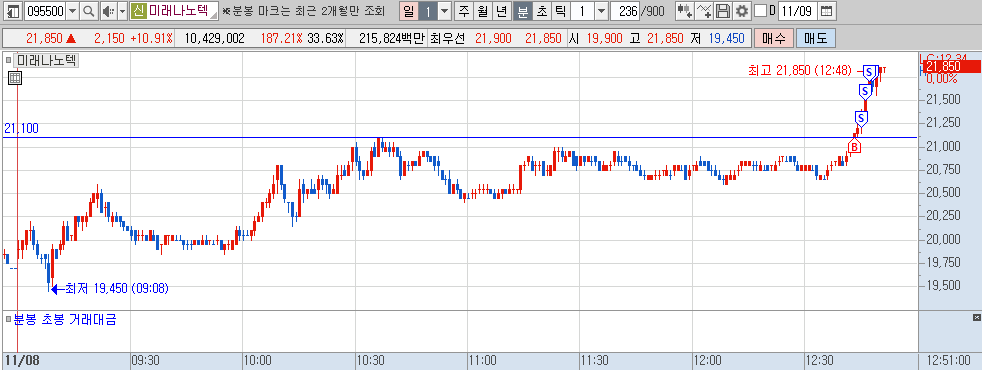This screenshot has width=982, height=370.
Task: Click the leftmost layout panel icon
Action: pos(12,11)
